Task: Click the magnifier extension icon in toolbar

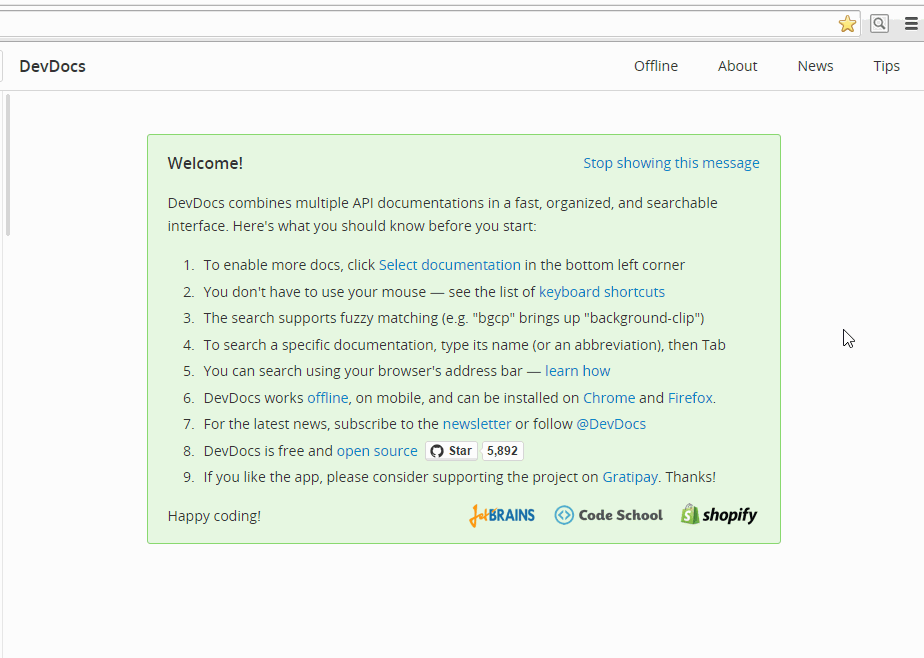Action: pos(879,24)
